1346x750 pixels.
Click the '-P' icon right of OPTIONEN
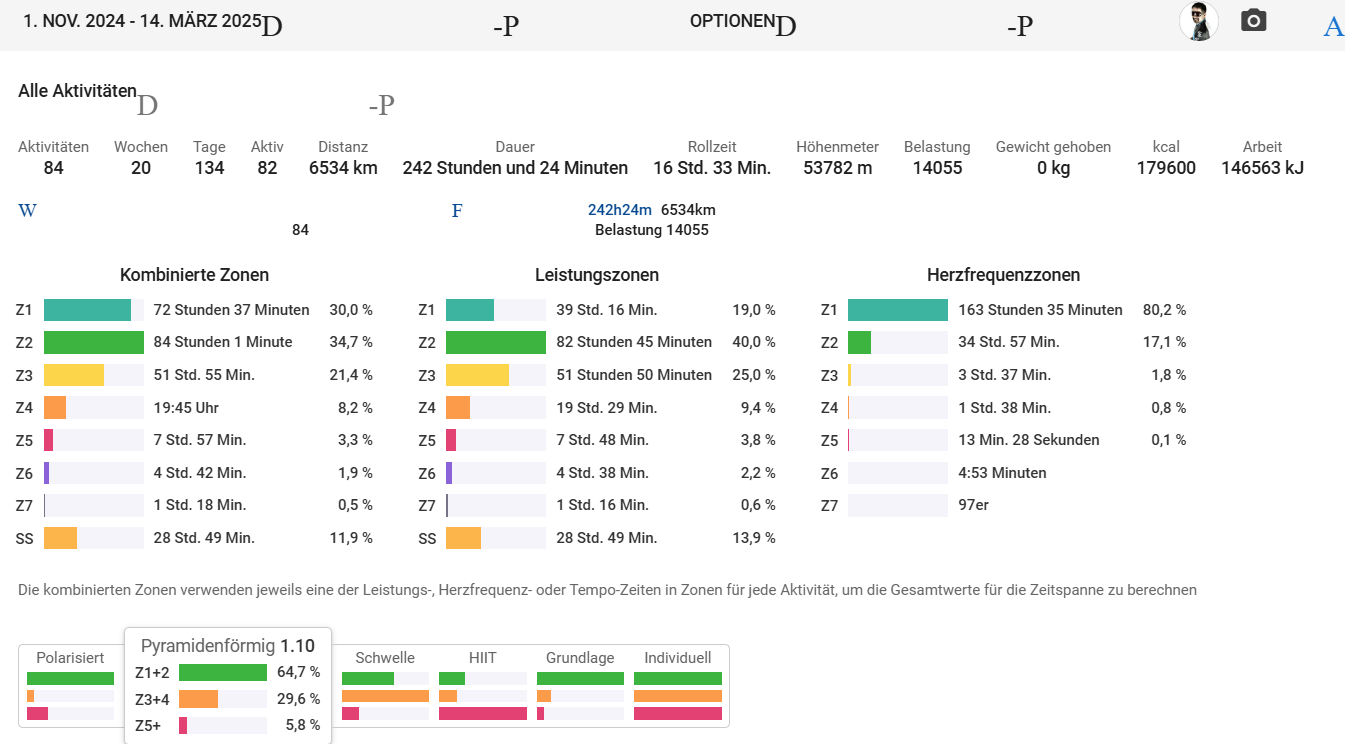point(1019,27)
